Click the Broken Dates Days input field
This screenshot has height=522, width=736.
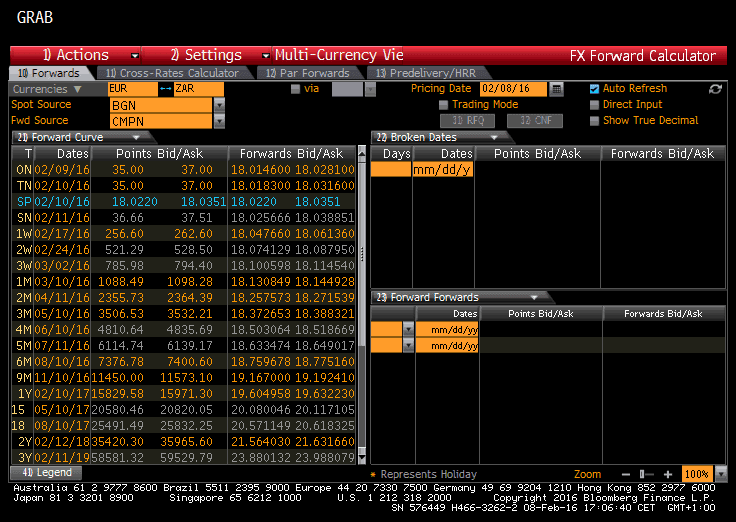pos(391,169)
